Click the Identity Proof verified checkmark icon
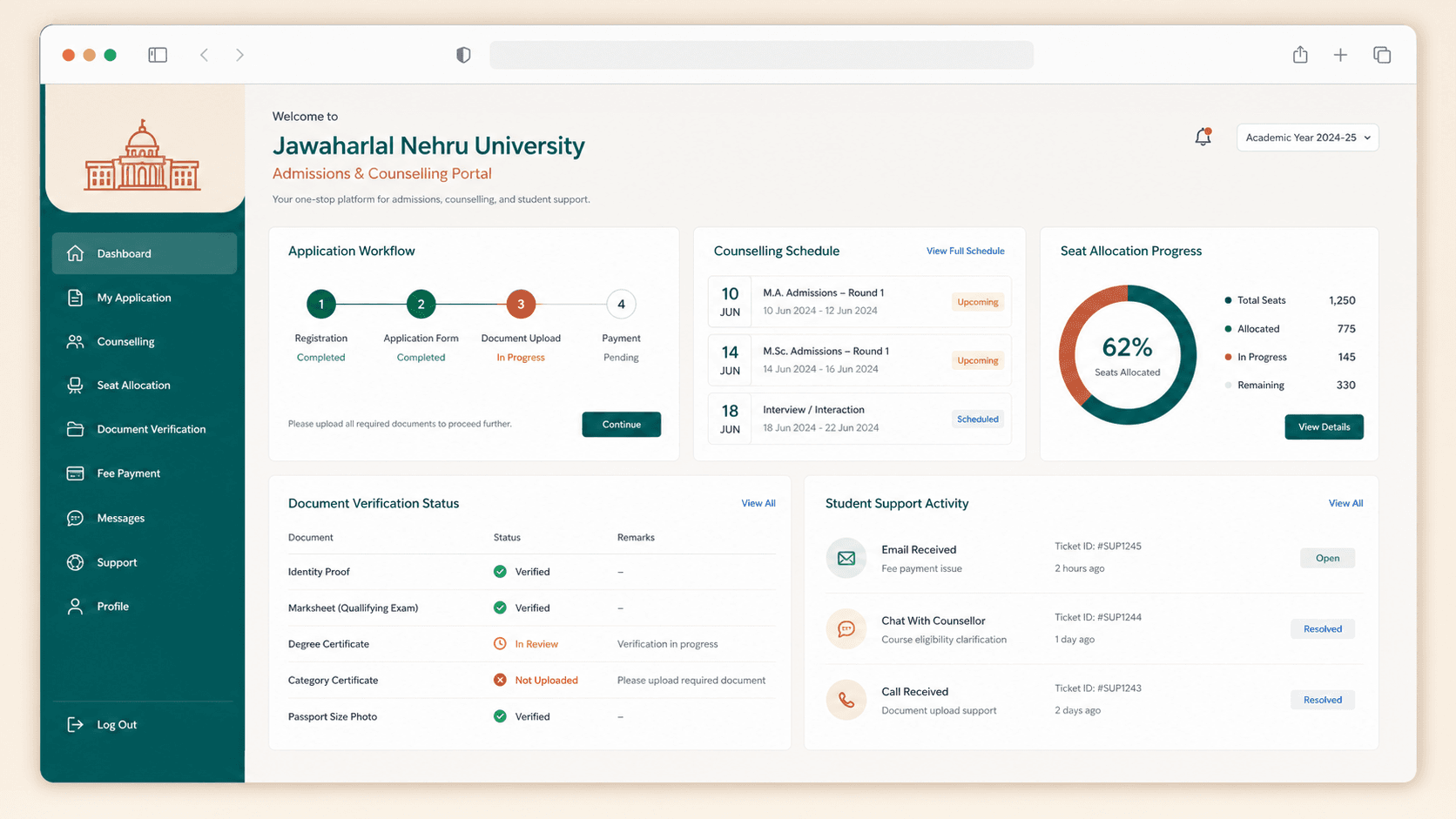 coord(500,572)
